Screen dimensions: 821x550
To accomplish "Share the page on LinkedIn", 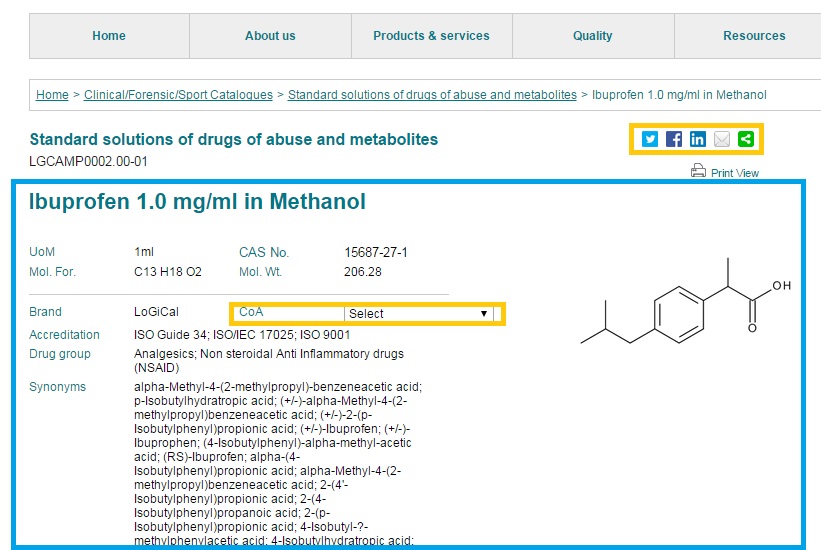I will click(x=698, y=139).
